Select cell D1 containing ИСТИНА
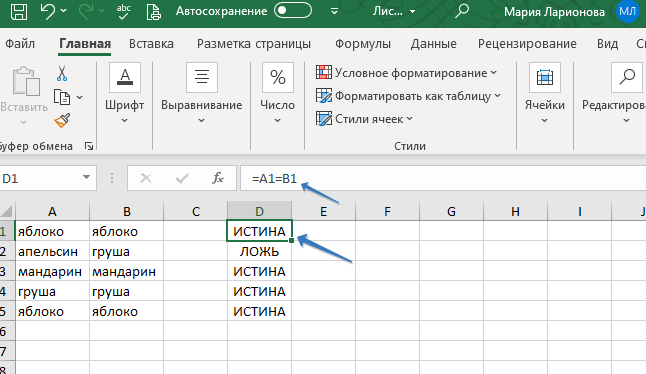 260,231
